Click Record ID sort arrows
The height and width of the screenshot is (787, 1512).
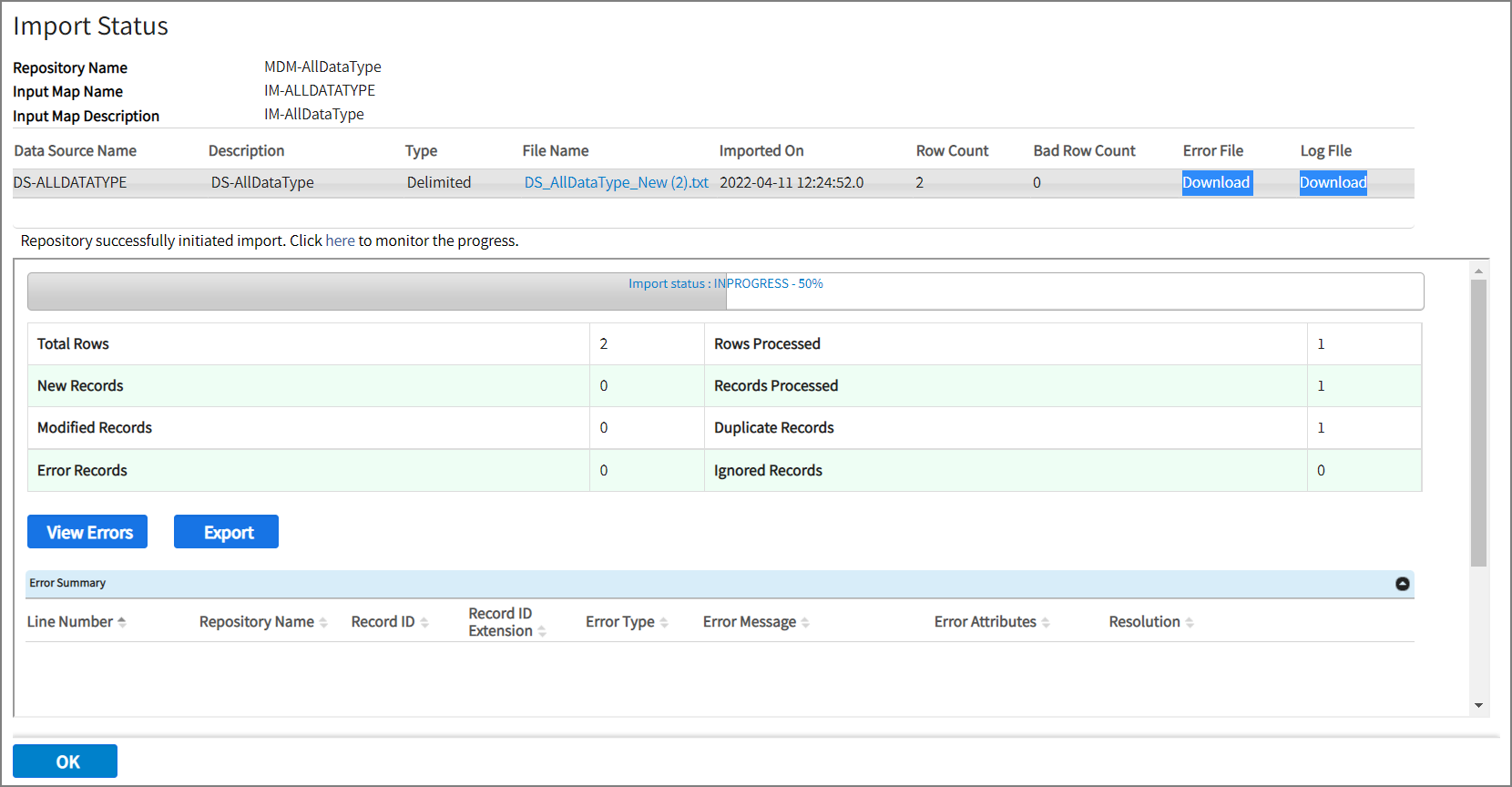click(424, 623)
